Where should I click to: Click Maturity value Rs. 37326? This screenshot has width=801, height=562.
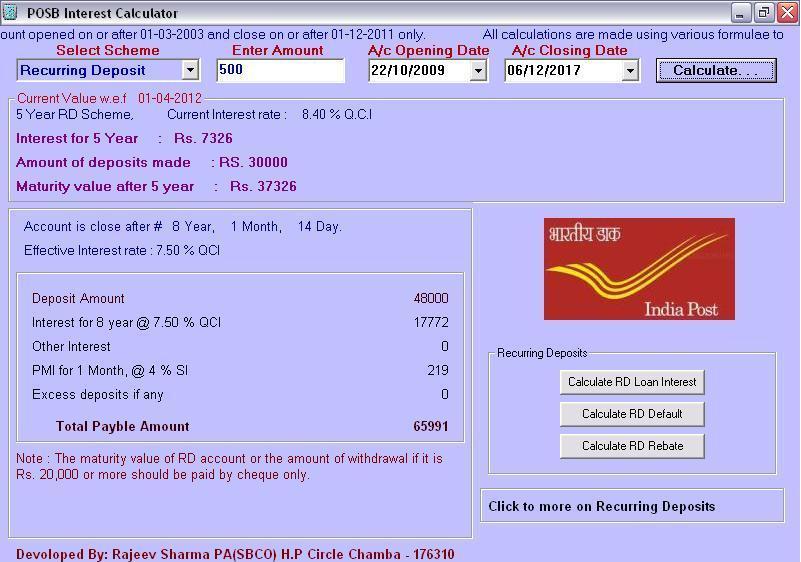263,186
